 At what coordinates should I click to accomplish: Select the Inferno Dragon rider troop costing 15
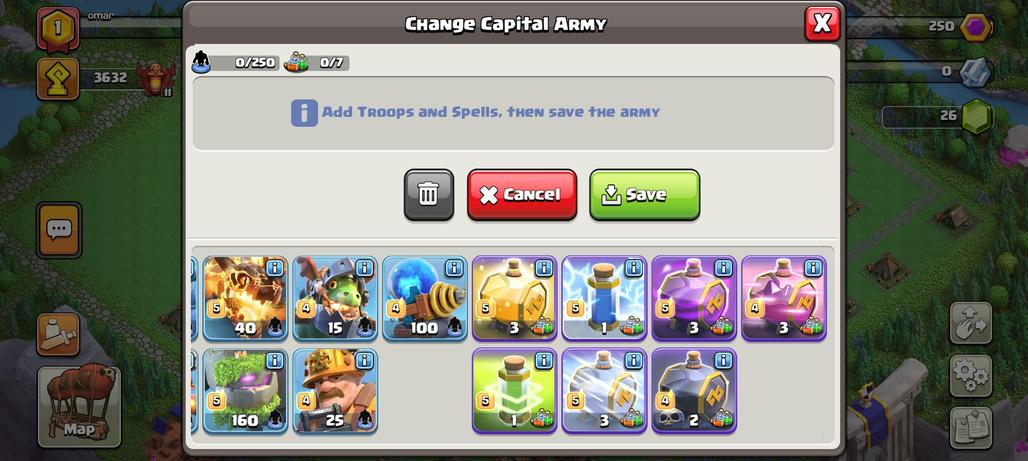(335, 298)
